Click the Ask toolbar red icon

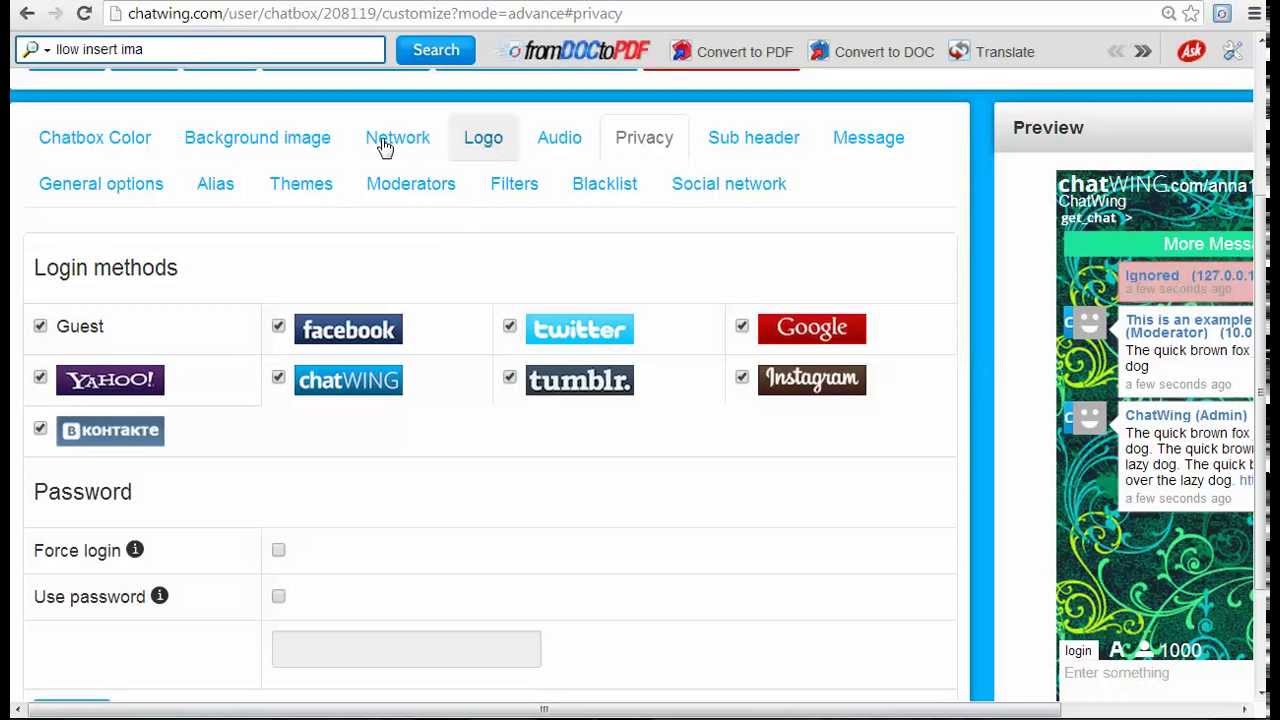tap(1191, 50)
